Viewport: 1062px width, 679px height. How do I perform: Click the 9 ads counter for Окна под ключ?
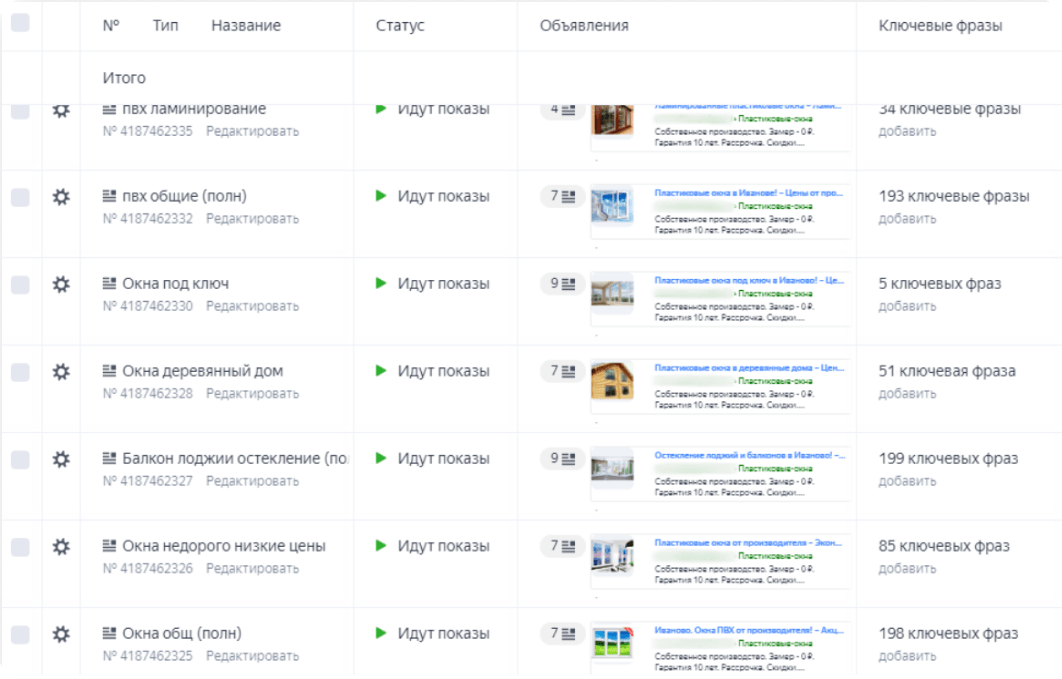point(562,284)
